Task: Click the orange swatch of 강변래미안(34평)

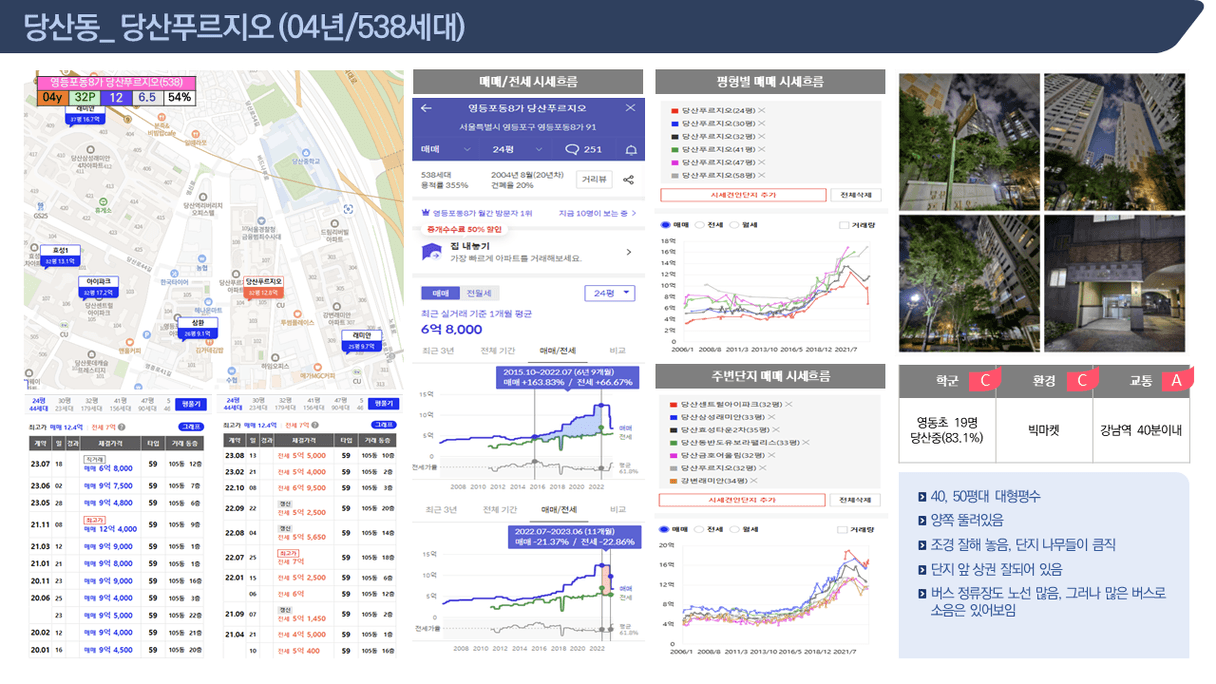Action: pos(675,481)
